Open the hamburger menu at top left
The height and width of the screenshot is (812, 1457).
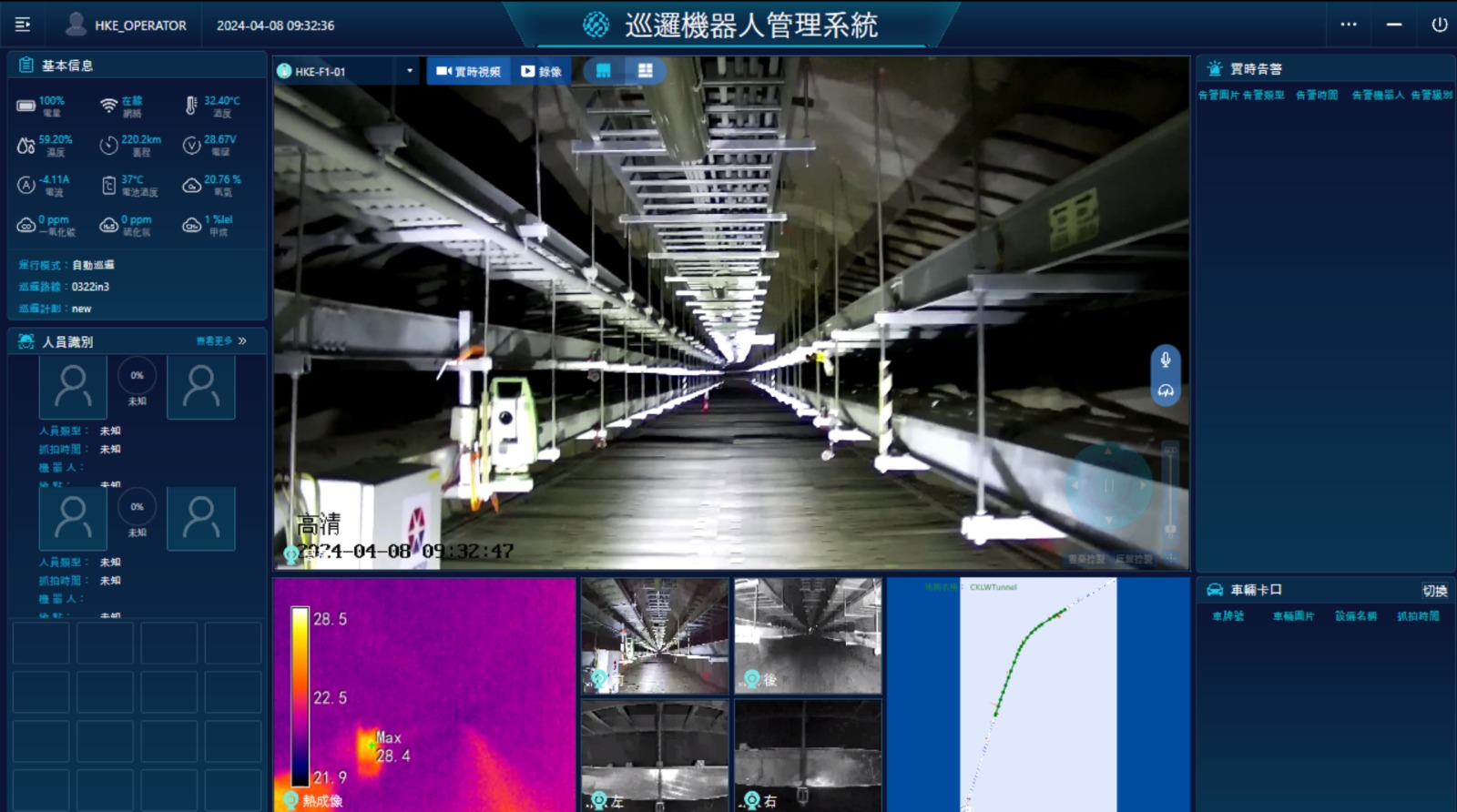[x=23, y=25]
